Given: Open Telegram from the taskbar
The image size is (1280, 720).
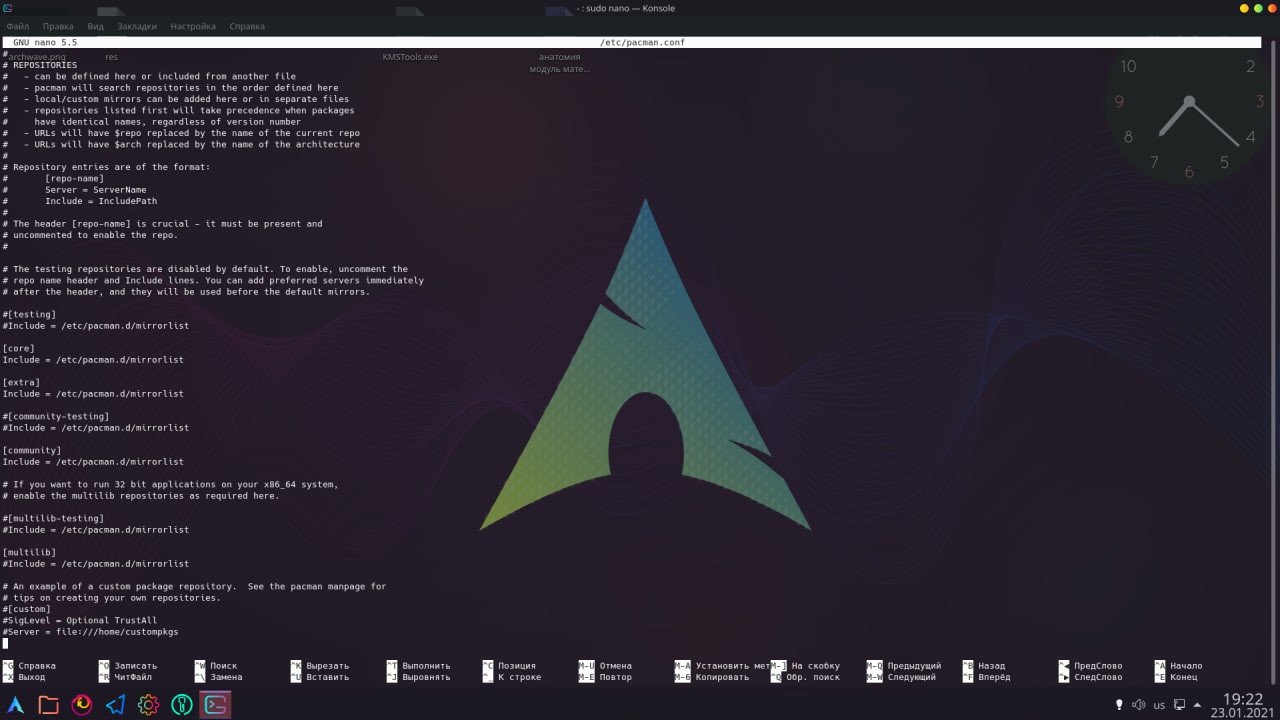Looking at the screenshot, I should 115,704.
